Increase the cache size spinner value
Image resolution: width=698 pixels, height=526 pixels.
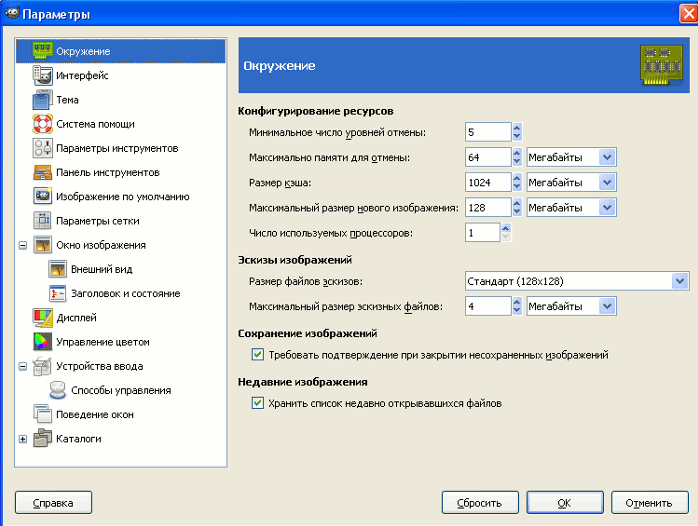point(517,178)
